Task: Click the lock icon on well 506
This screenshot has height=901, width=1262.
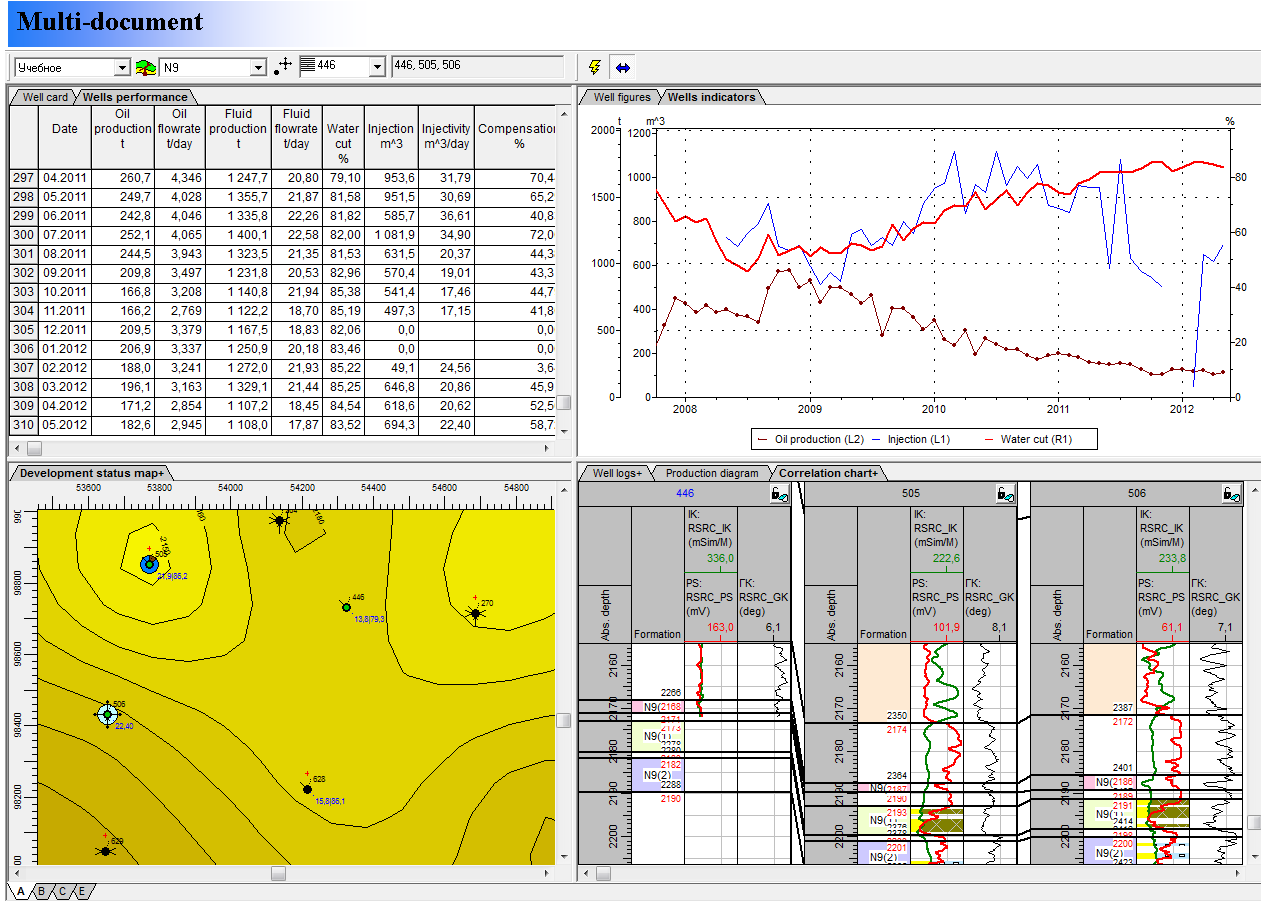Action: [x=1233, y=493]
